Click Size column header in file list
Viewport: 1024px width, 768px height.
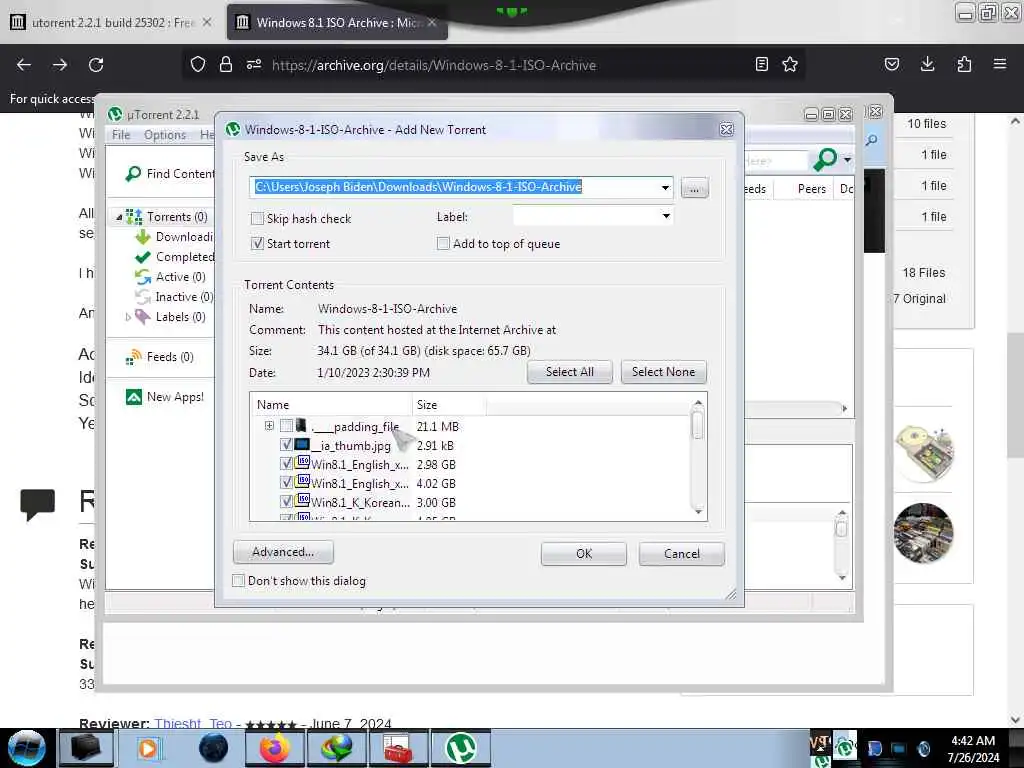[449, 404]
